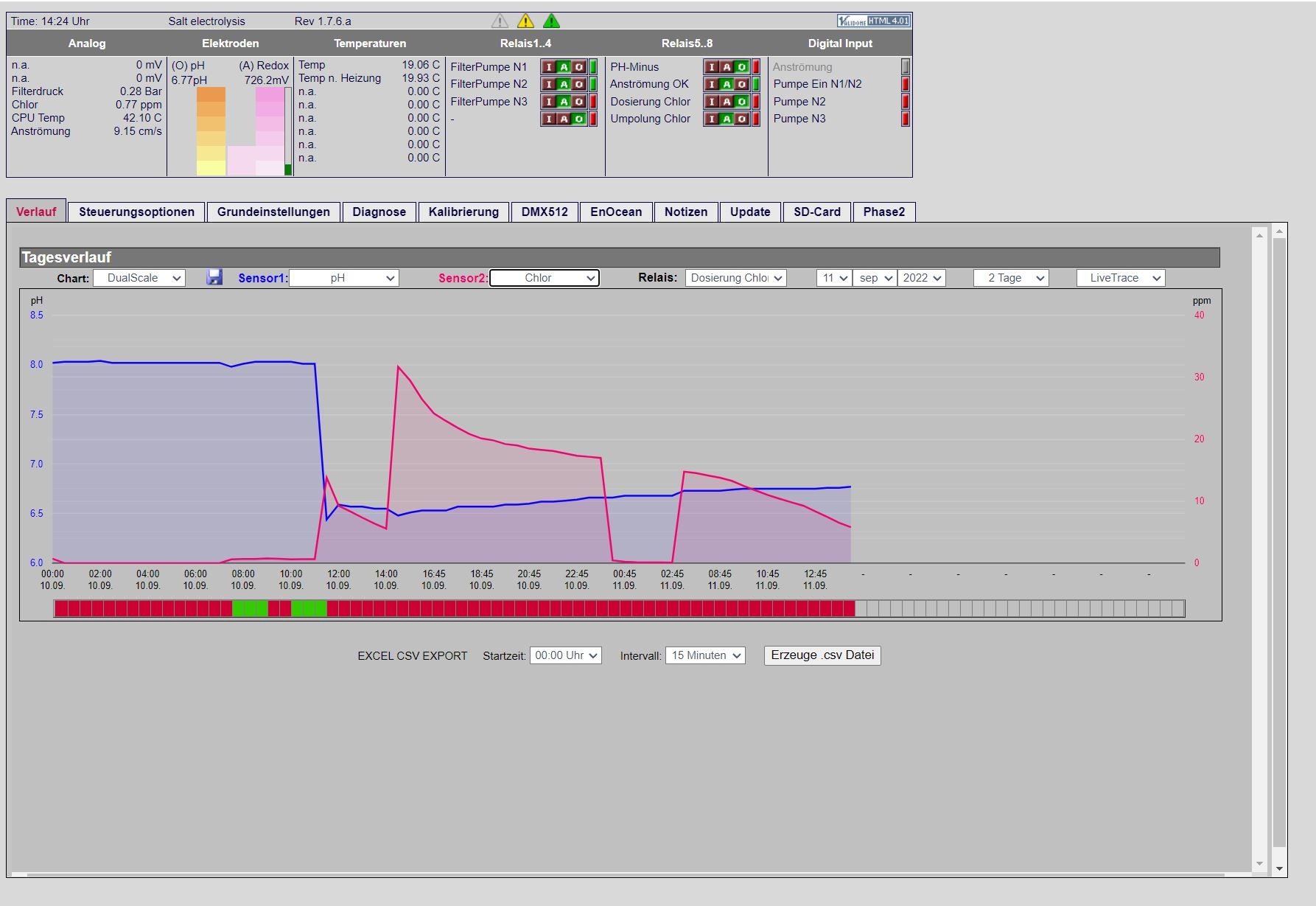This screenshot has height=906, width=1316.
Task: Set FilterPumpe N1 relay to I
Action: pyautogui.click(x=549, y=67)
